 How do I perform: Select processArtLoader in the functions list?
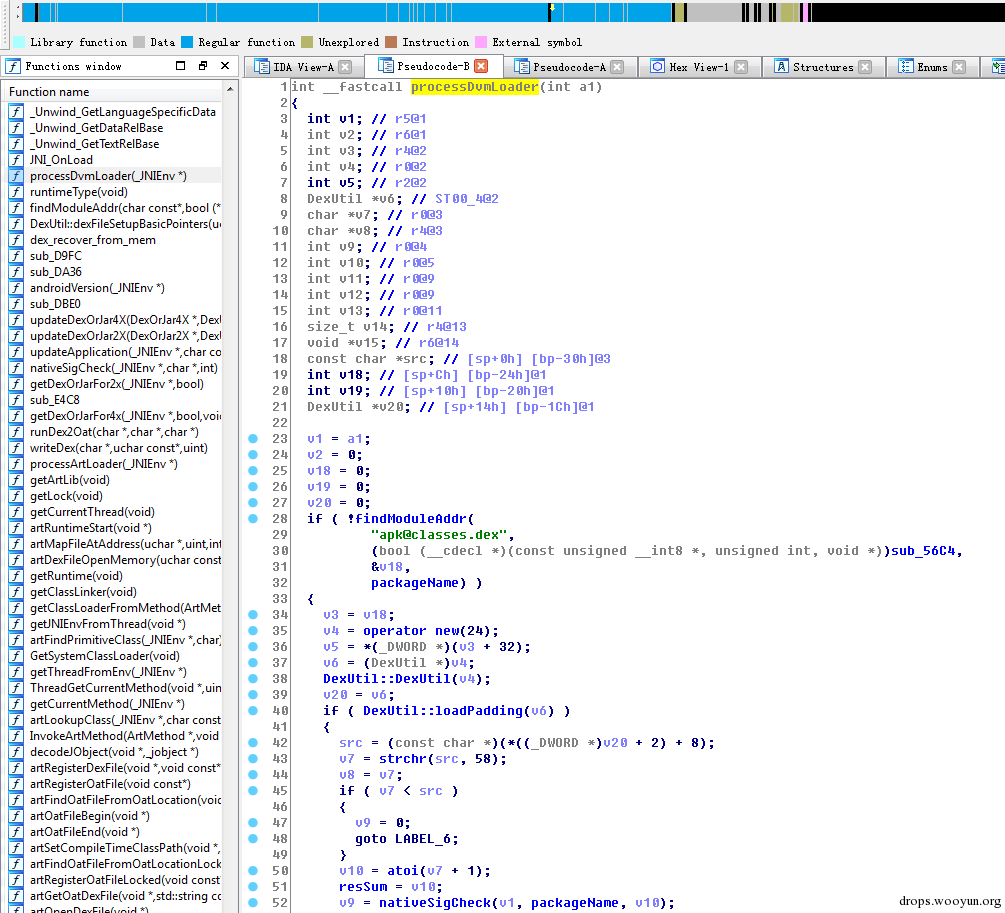coord(103,464)
